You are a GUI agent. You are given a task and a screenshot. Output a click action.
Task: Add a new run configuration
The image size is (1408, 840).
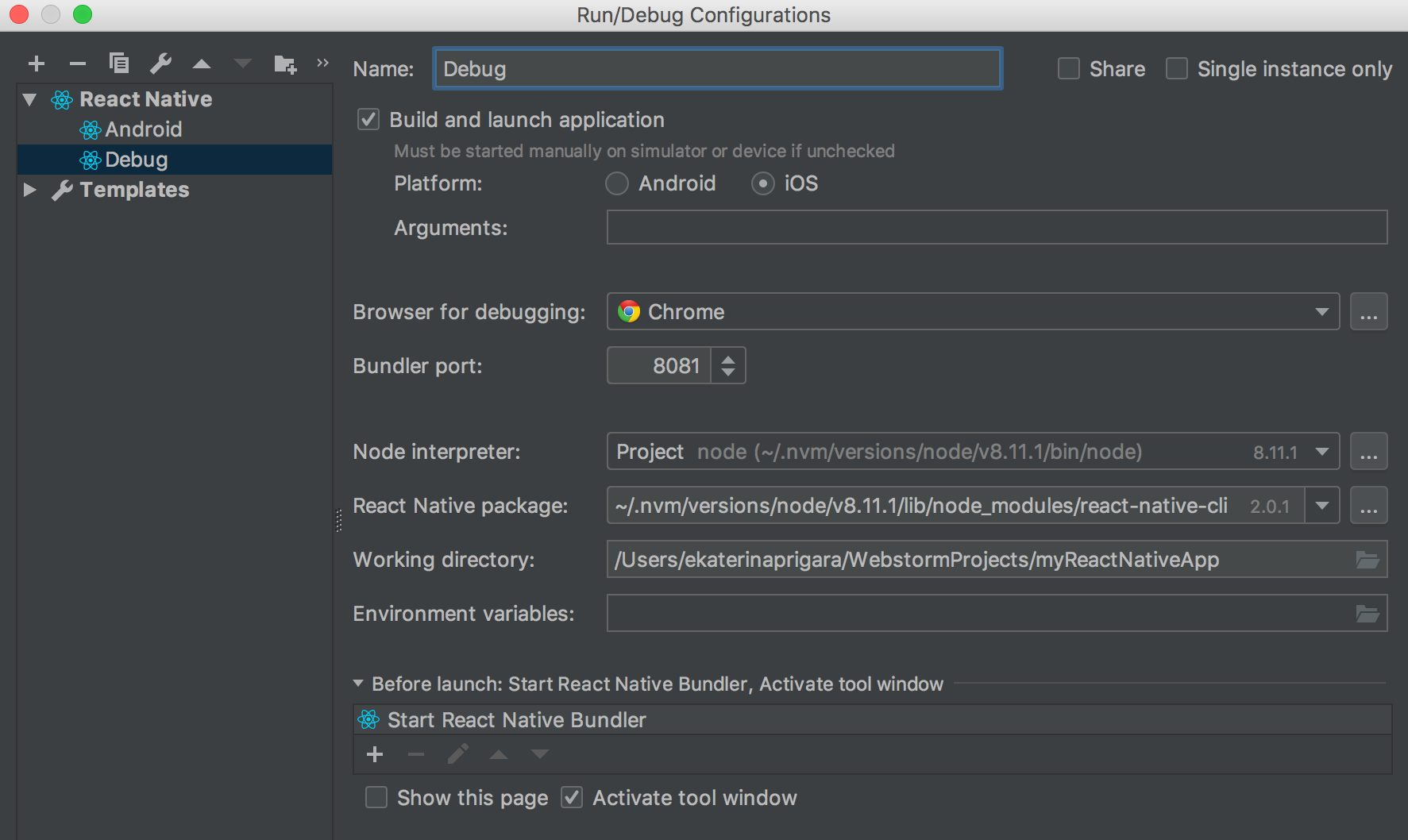37,64
